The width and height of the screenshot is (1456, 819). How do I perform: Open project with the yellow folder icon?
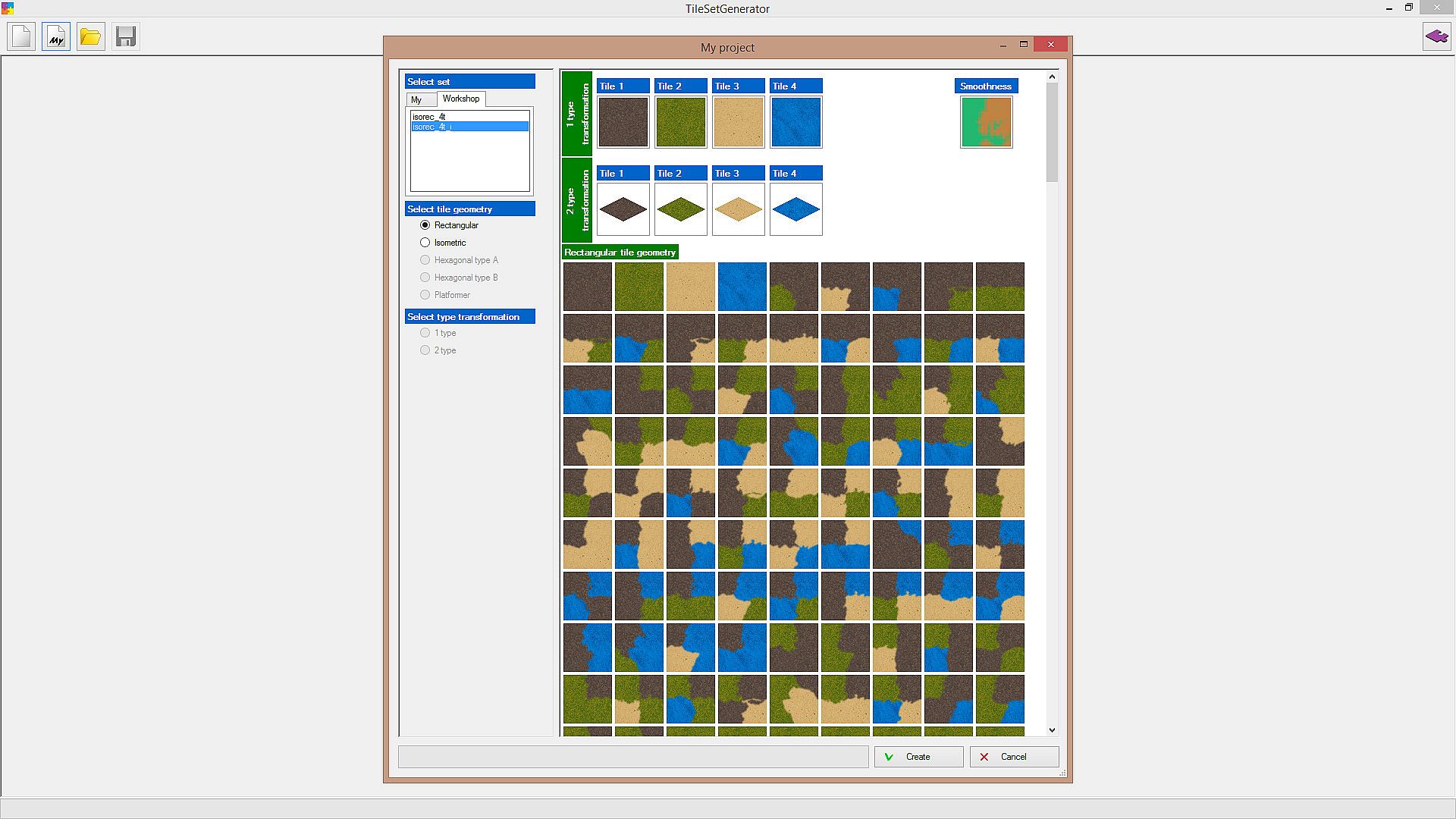[x=91, y=36]
